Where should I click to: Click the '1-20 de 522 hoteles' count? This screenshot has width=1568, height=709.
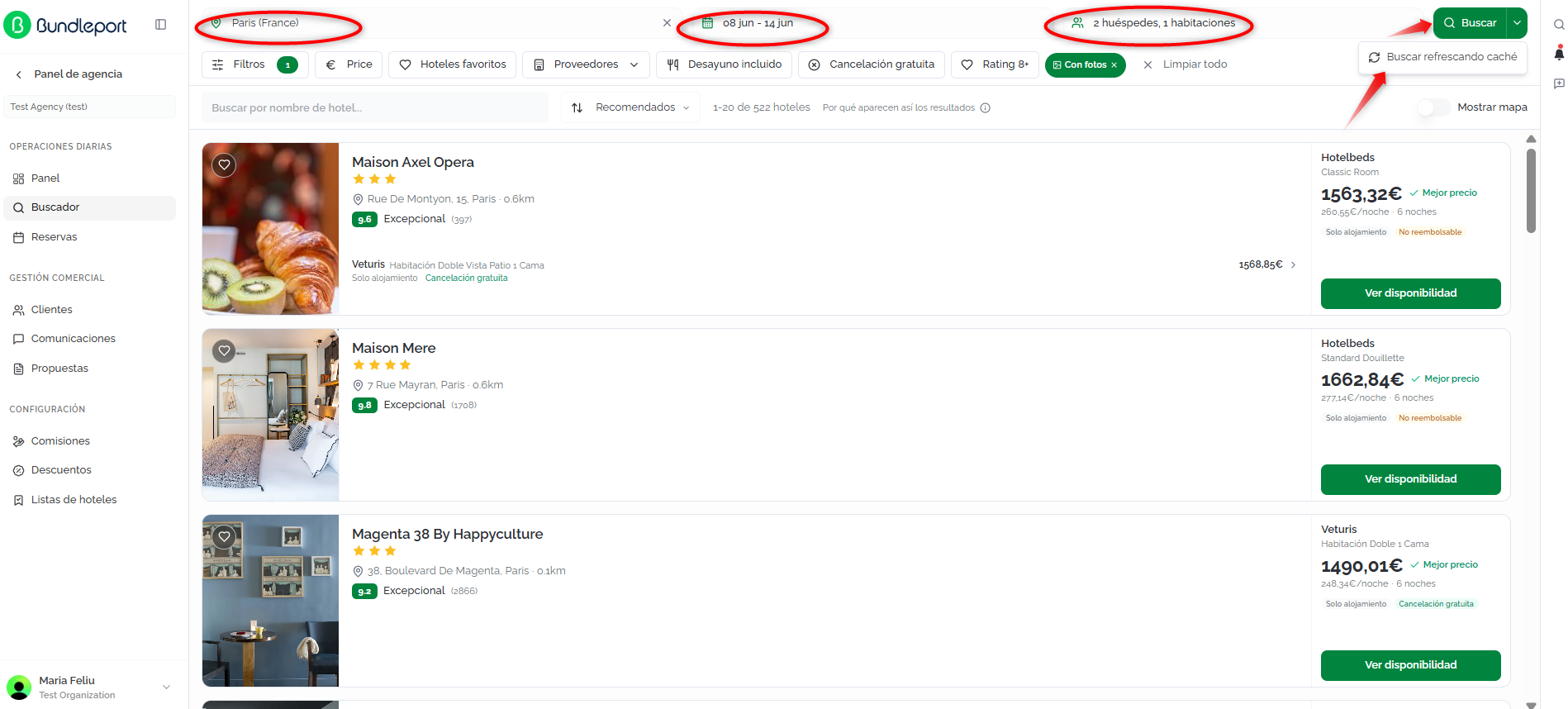pyautogui.click(x=762, y=107)
